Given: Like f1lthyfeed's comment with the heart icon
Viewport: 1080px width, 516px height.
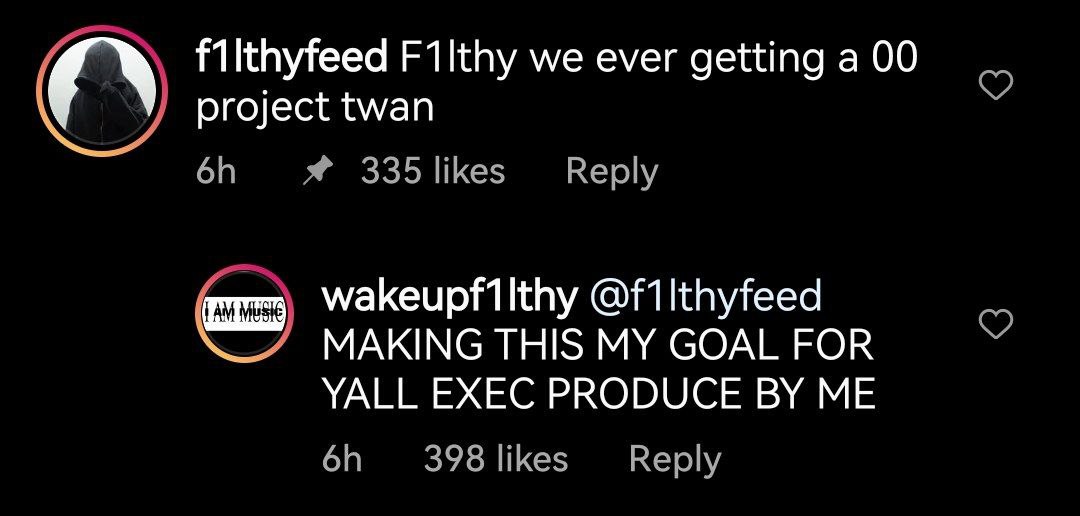Looking at the screenshot, I should click(996, 86).
